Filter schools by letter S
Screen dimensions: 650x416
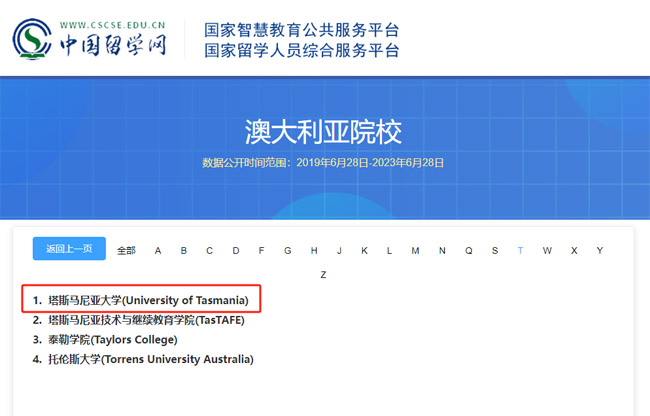pos(495,251)
